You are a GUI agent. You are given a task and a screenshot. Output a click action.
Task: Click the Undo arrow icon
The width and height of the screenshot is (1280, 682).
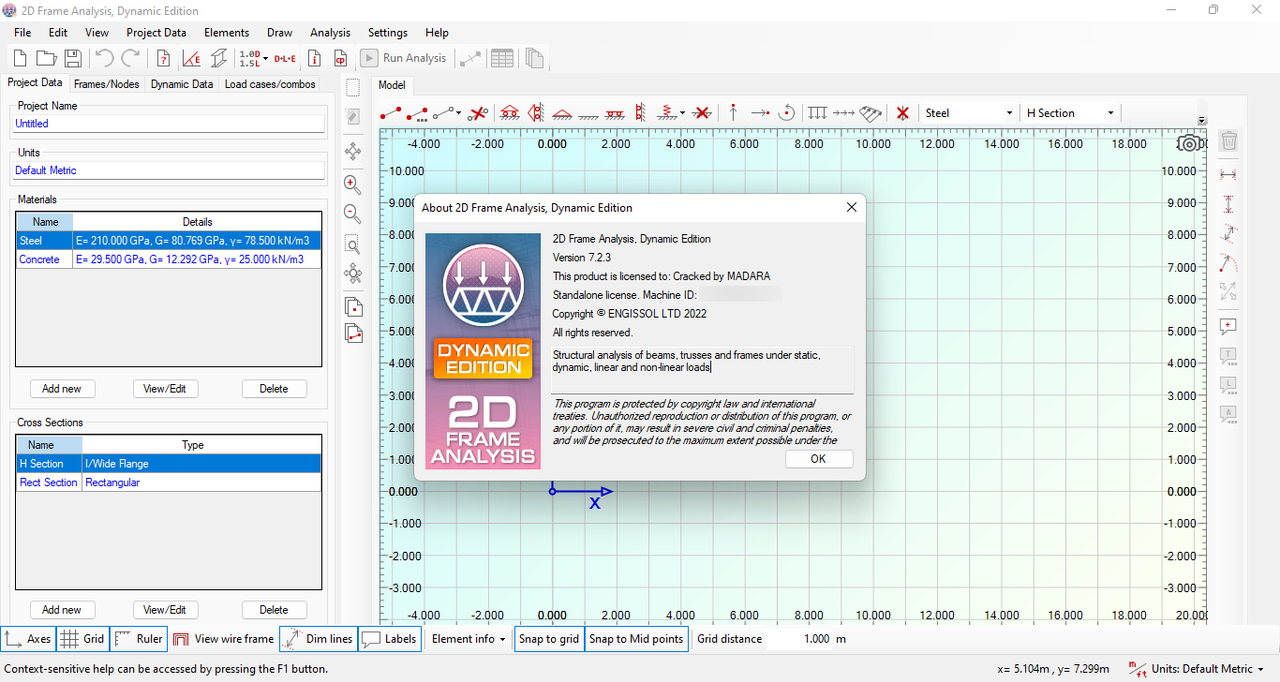104,58
